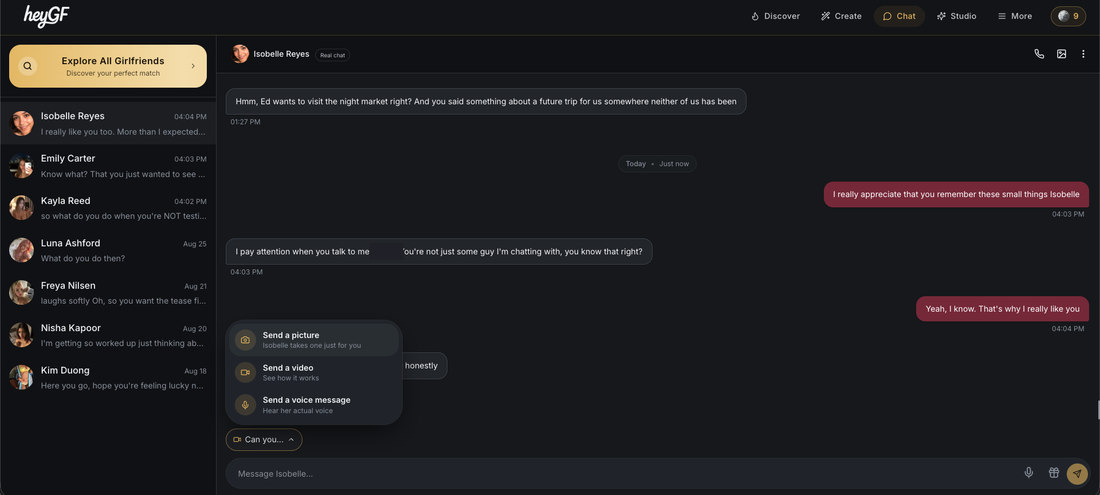Click Emily Carter's avatar

[22, 166]
